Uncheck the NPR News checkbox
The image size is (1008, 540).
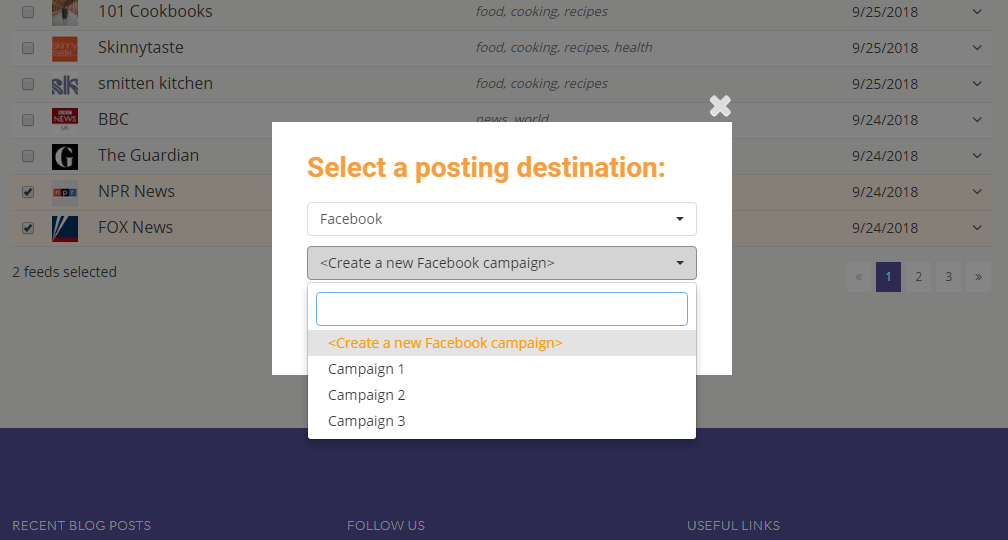(x=28, y=192)
